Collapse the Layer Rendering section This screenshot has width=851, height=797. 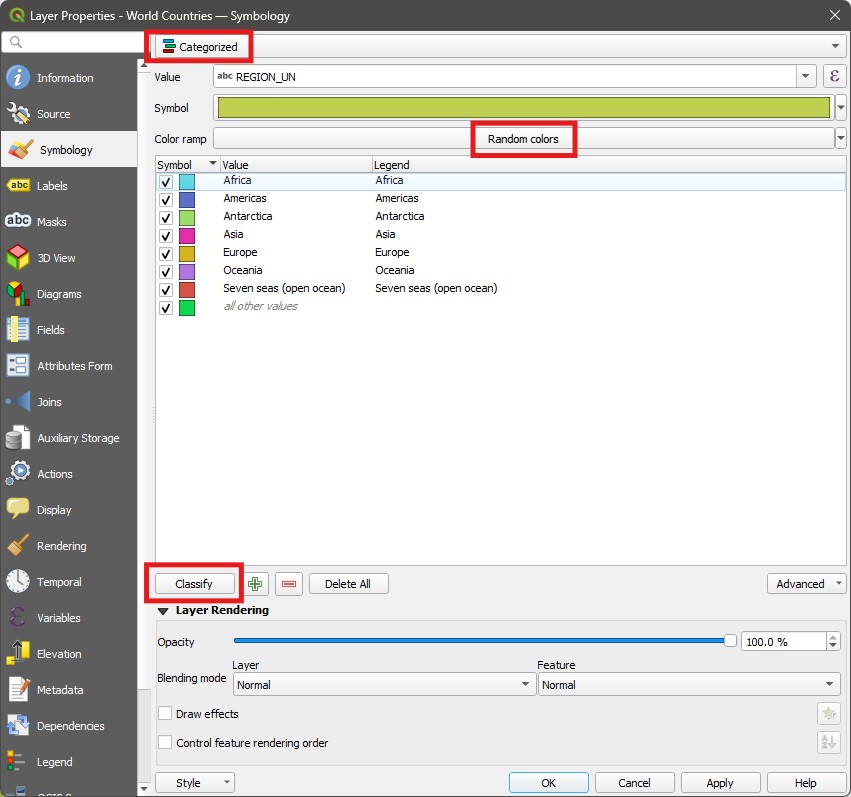(164, 610)
